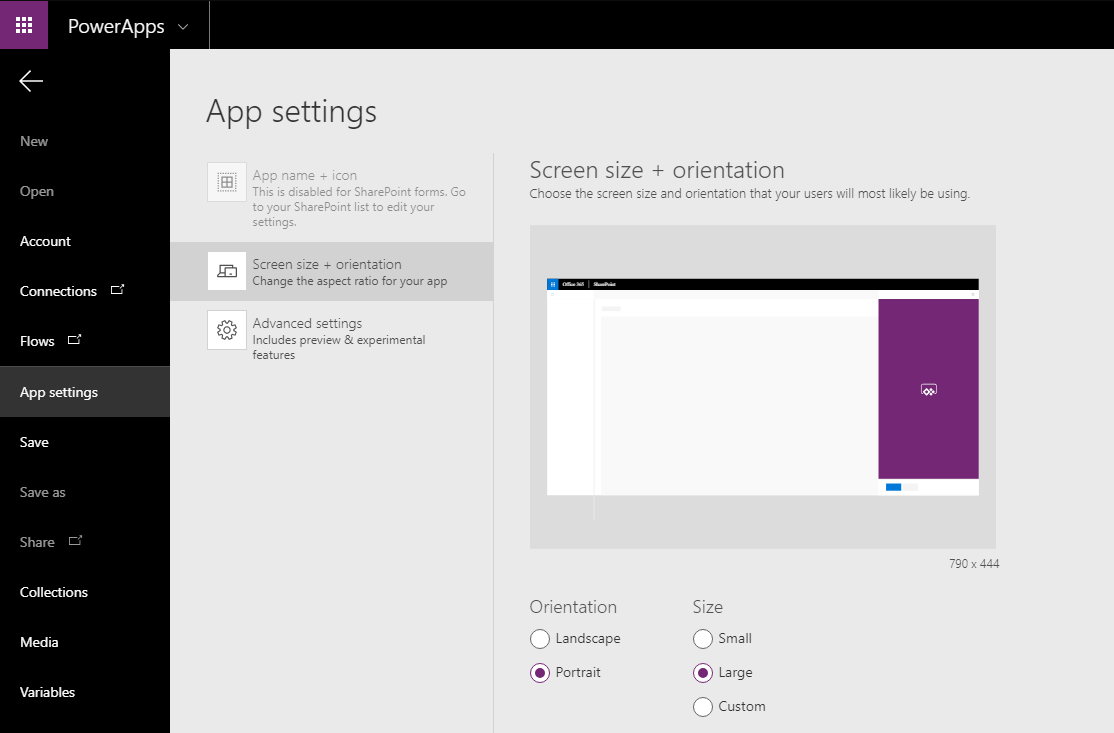Click the Size group label
This screenshot has height=733, width=1114.
coord(708,607)
